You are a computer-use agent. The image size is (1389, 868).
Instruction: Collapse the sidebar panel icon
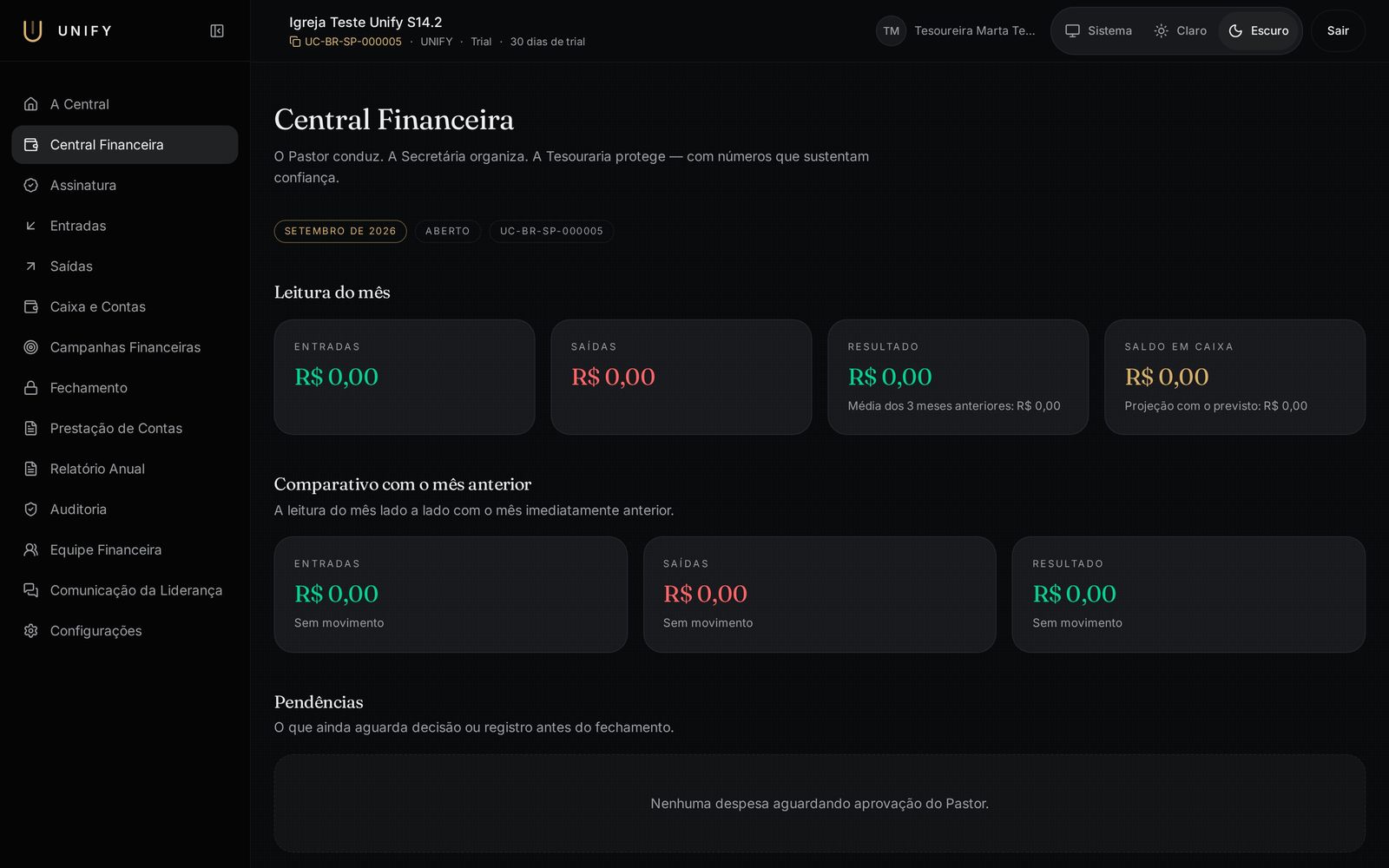(x=217, y=31)
